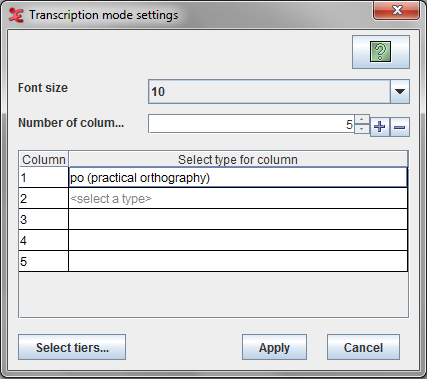Apply the transcription mode settings

click(274, 347)
